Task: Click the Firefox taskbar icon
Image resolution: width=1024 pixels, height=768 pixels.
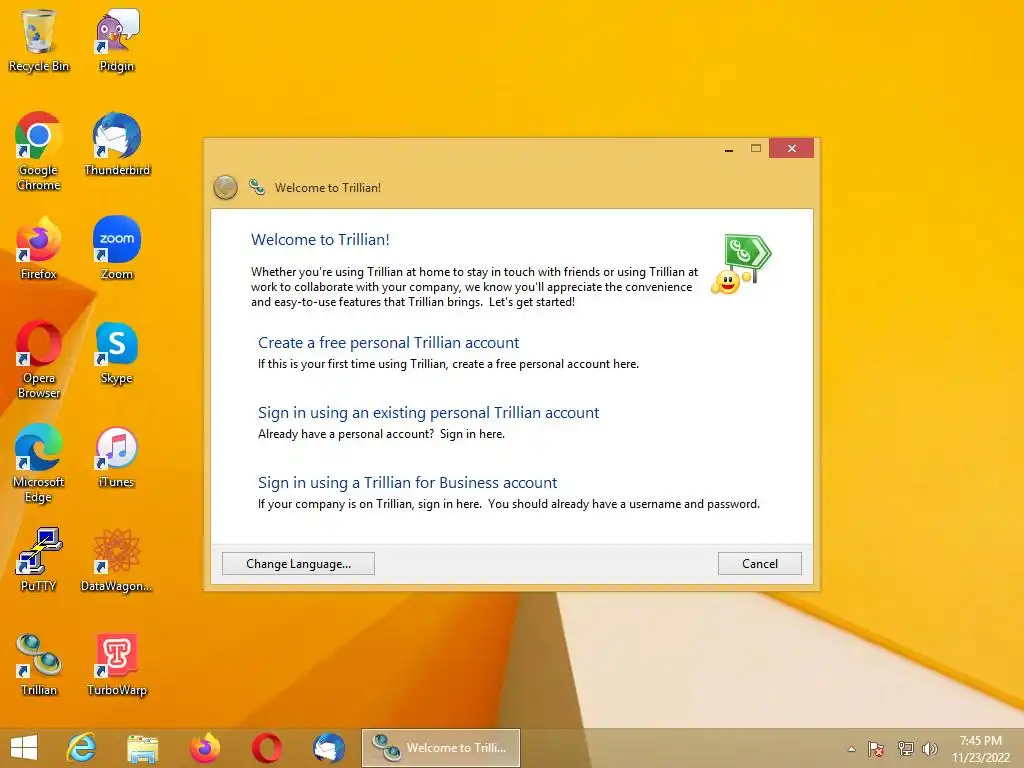Action: pos(204,748)
